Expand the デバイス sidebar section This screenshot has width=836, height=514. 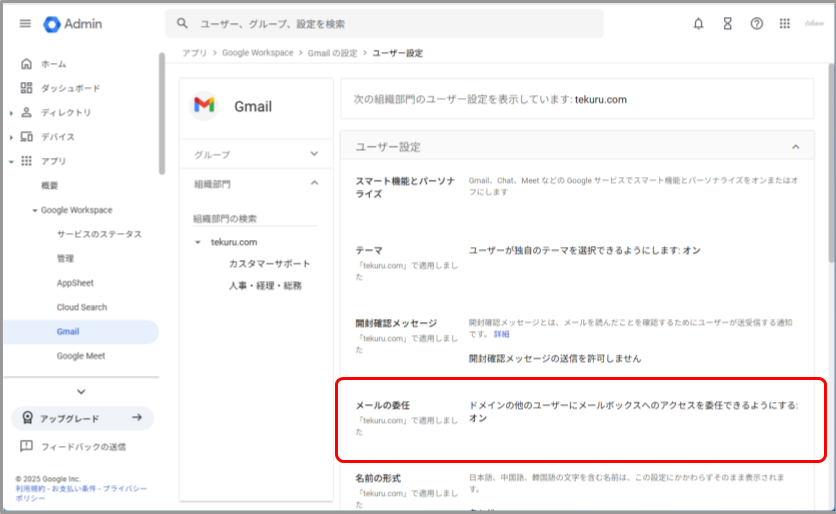coord(11,137)
